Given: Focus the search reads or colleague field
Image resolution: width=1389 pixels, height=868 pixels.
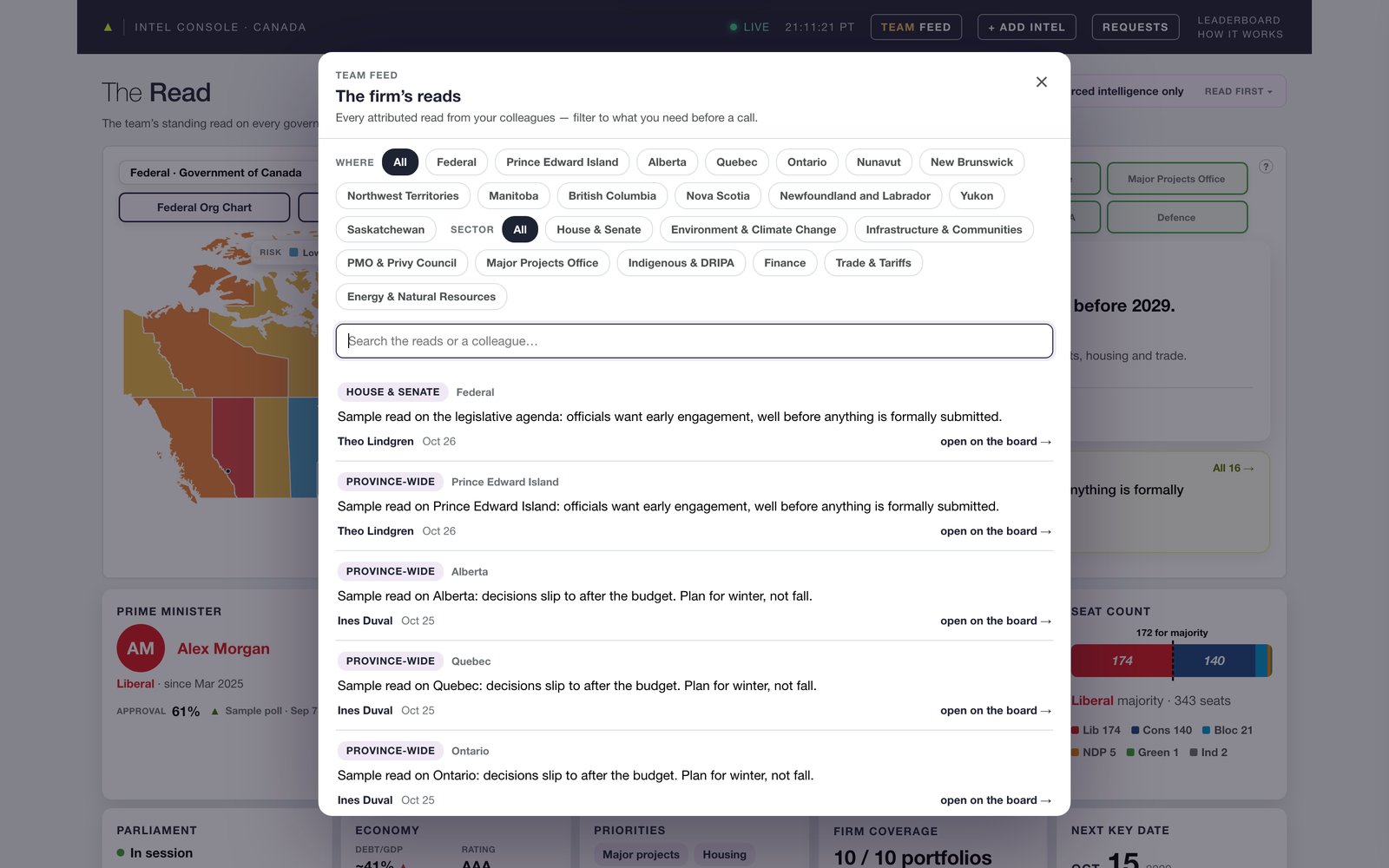Looking at the screenshot, I should click(694, 341).
